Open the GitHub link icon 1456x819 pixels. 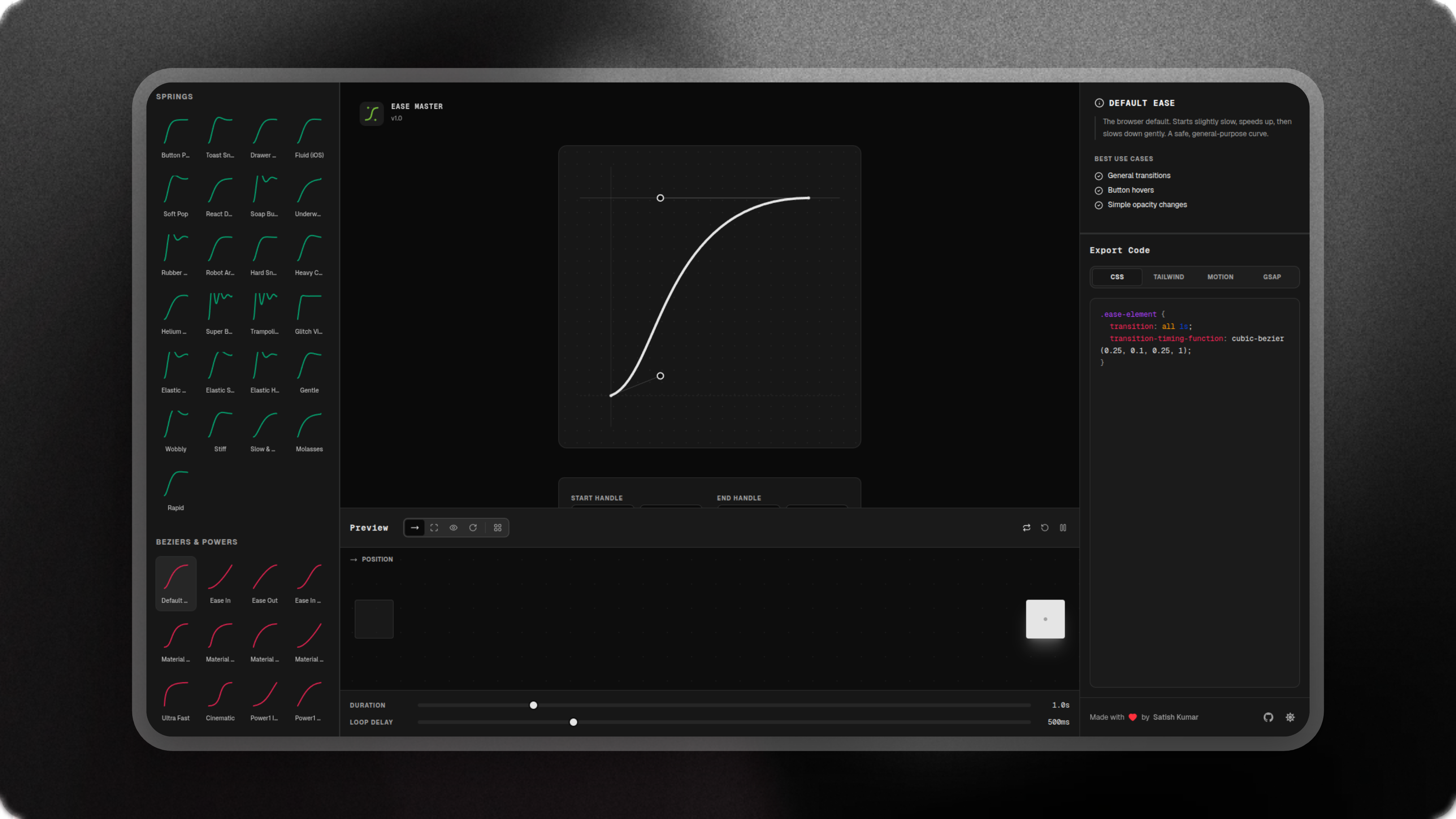coord(1268,717)
